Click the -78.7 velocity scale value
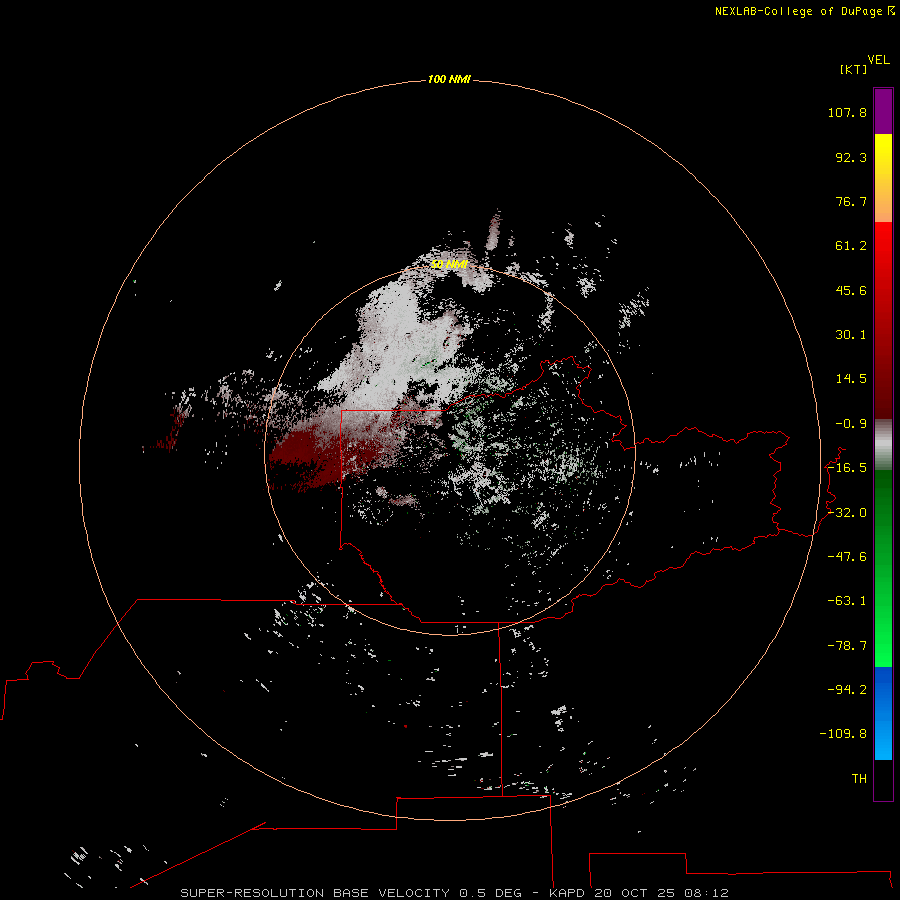Screen dimensions: 900x900 tap(847, 646)
